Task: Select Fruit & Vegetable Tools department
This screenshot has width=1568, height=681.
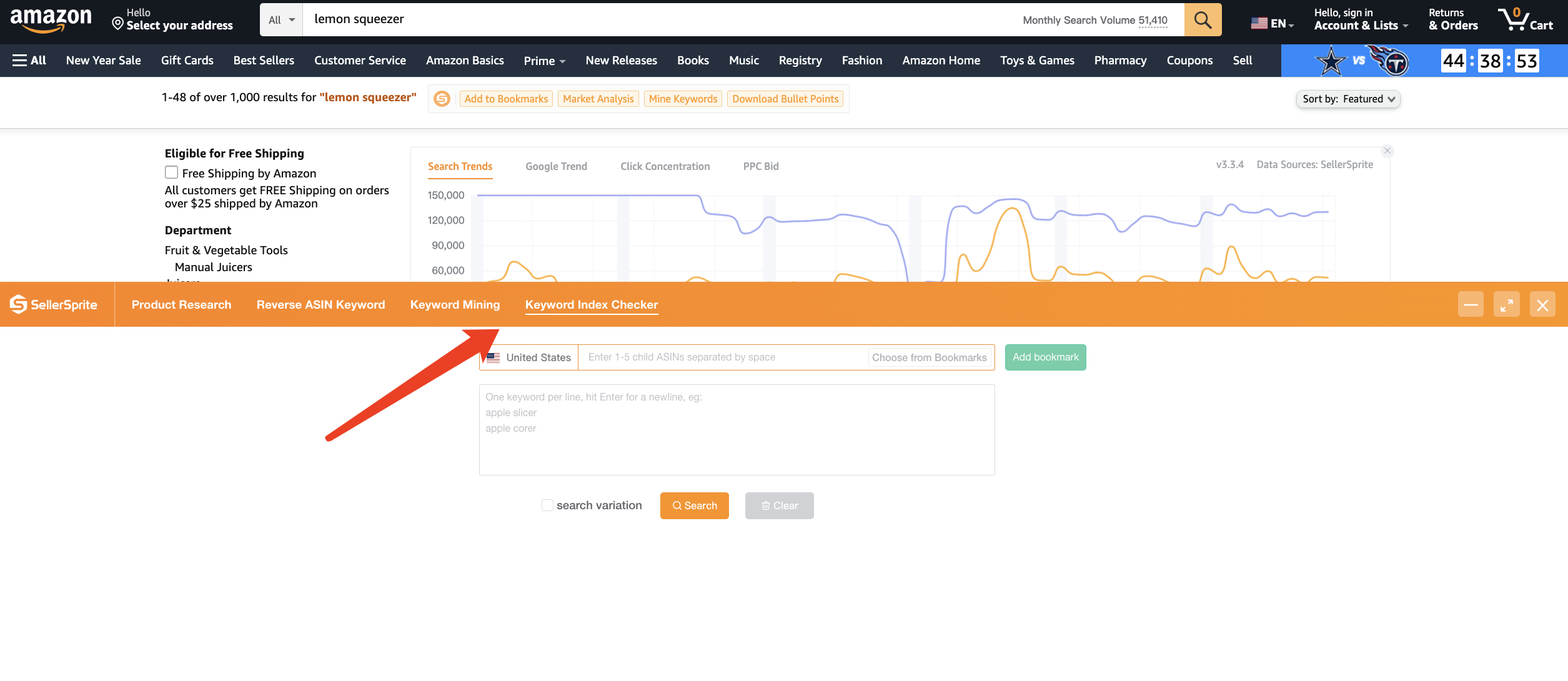Action: click(x=226, y=250)
